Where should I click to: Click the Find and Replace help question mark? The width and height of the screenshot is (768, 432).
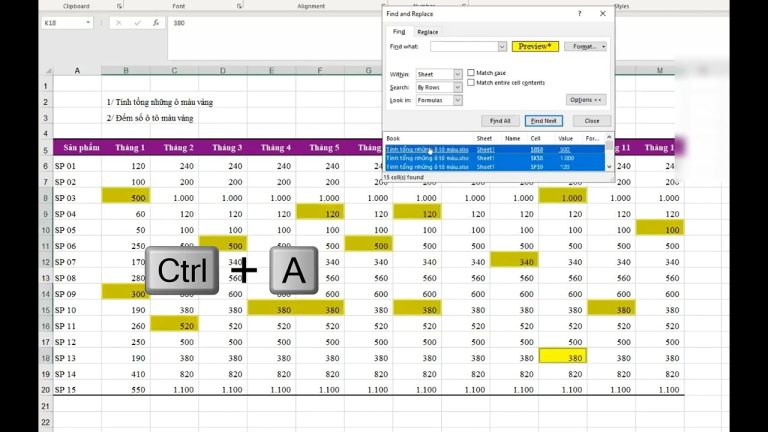(x=579, y=14)
